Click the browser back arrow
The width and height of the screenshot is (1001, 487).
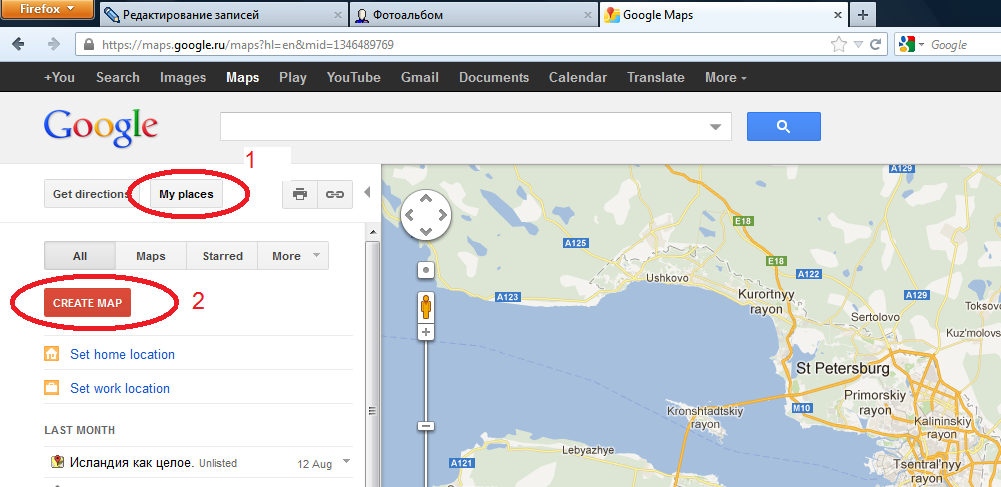18,44
